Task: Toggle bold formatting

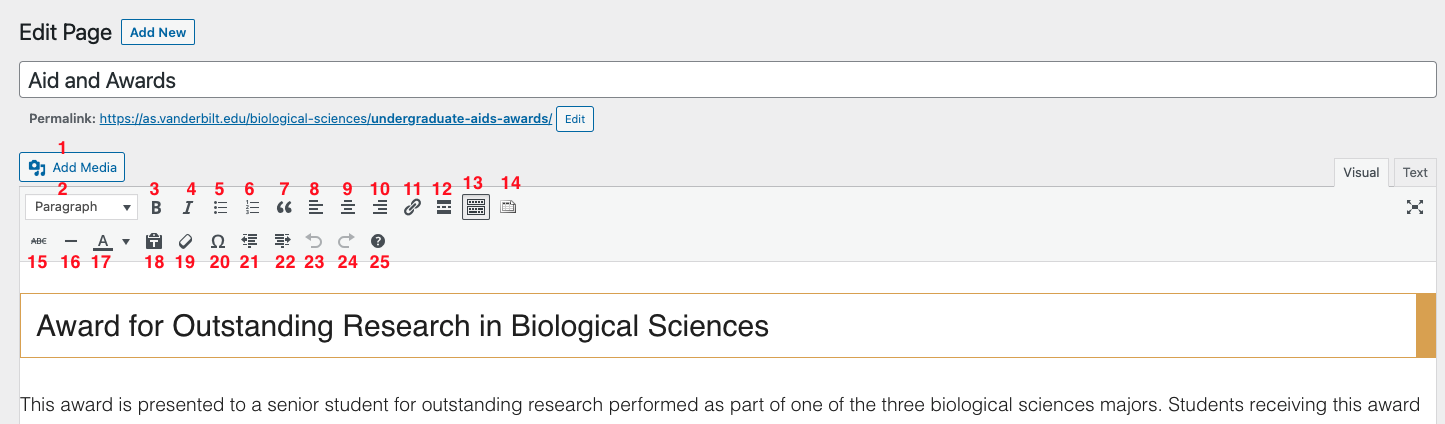Action: [156, 208]
